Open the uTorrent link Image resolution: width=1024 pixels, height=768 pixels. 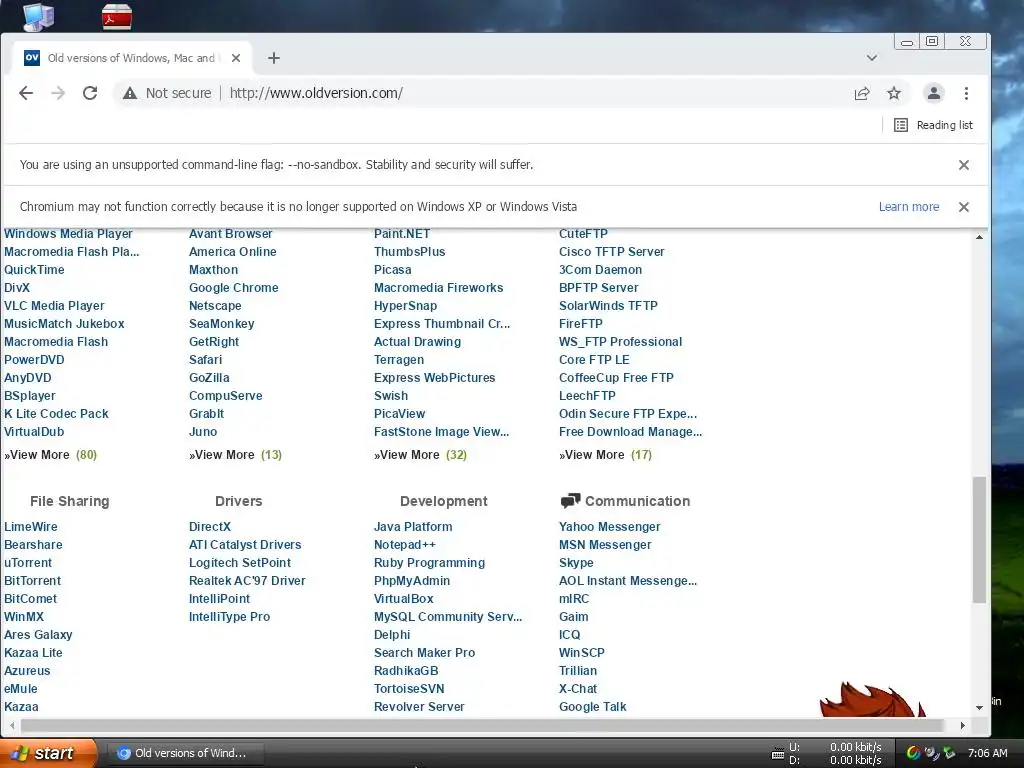27,563
